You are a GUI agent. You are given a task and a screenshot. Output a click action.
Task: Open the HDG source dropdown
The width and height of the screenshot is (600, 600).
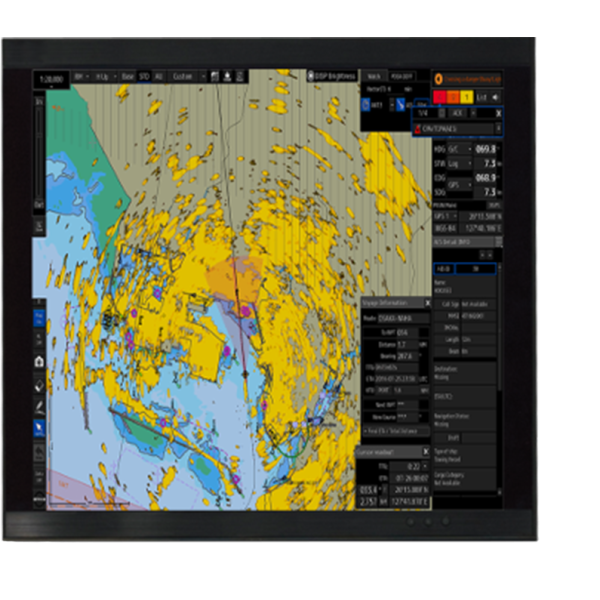[460, 149]
